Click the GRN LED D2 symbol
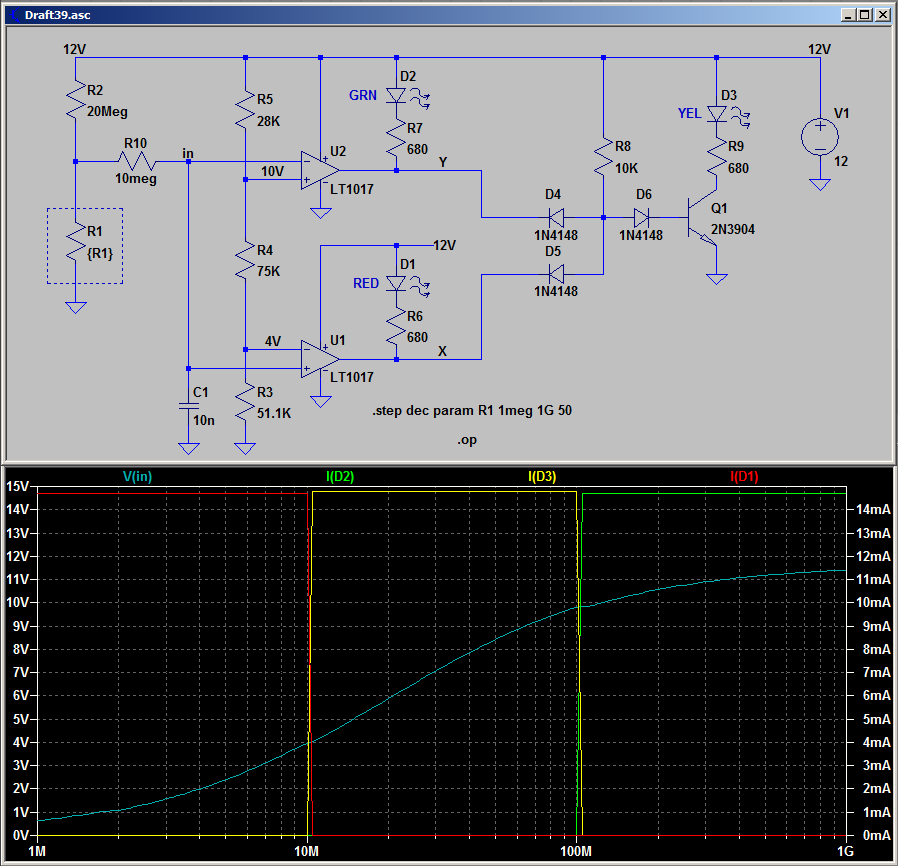898x866 pixels. tap(396, 96)
